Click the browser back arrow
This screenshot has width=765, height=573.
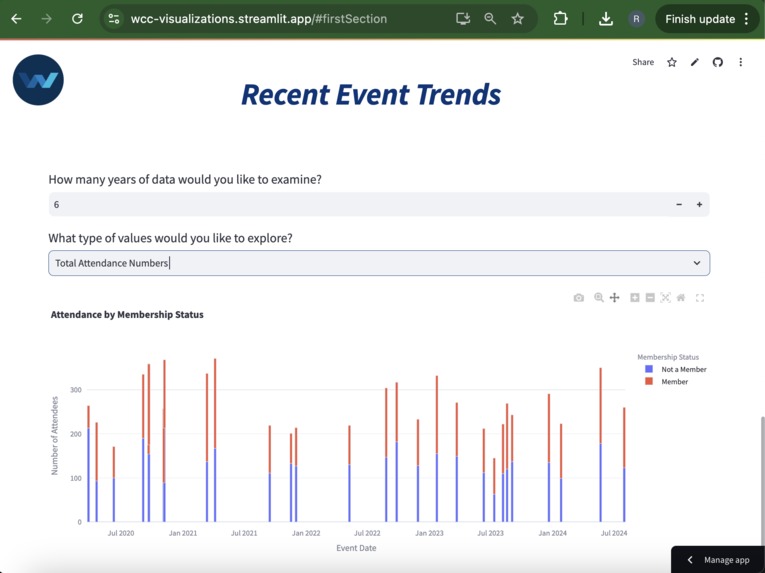[16, 19]
